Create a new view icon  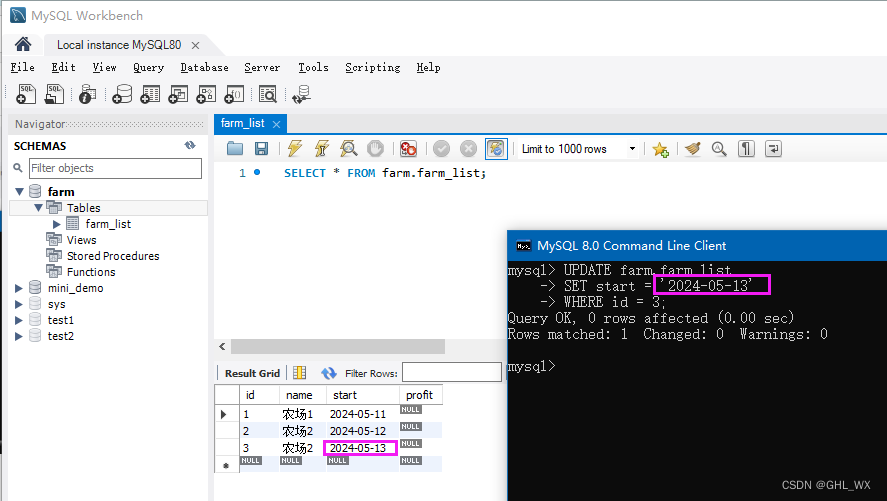178,94
